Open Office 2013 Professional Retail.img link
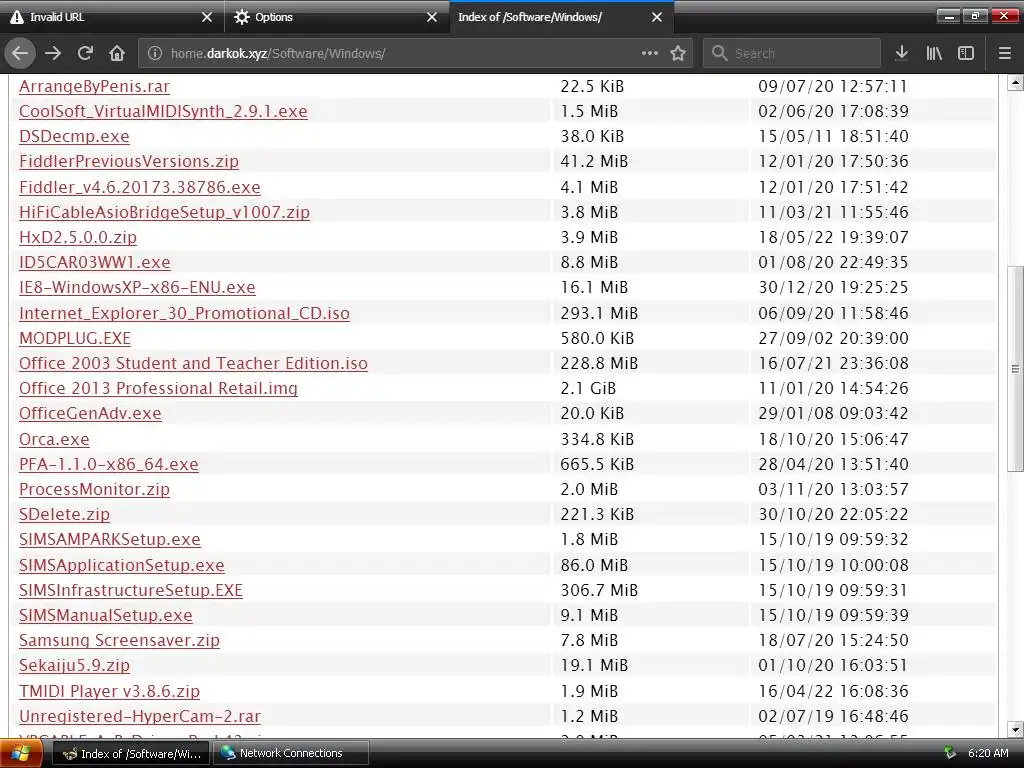Screen dimensions: 1024x768 click(158, 388)
